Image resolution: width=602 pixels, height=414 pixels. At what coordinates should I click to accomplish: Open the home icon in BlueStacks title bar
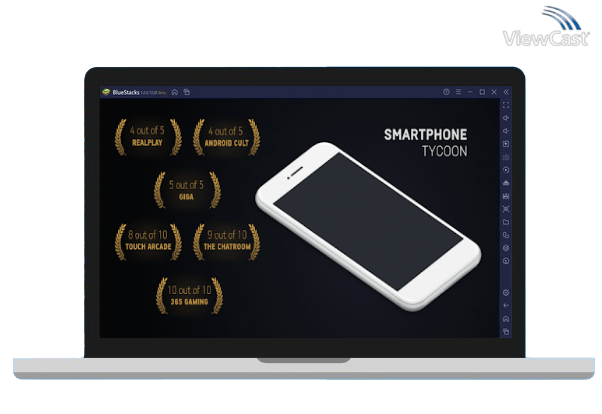click(175, 92)
